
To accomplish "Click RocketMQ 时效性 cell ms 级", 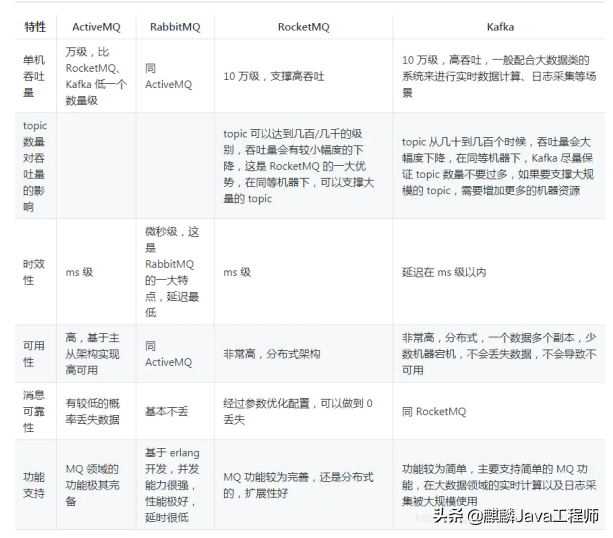I will [x=237, y=272].
